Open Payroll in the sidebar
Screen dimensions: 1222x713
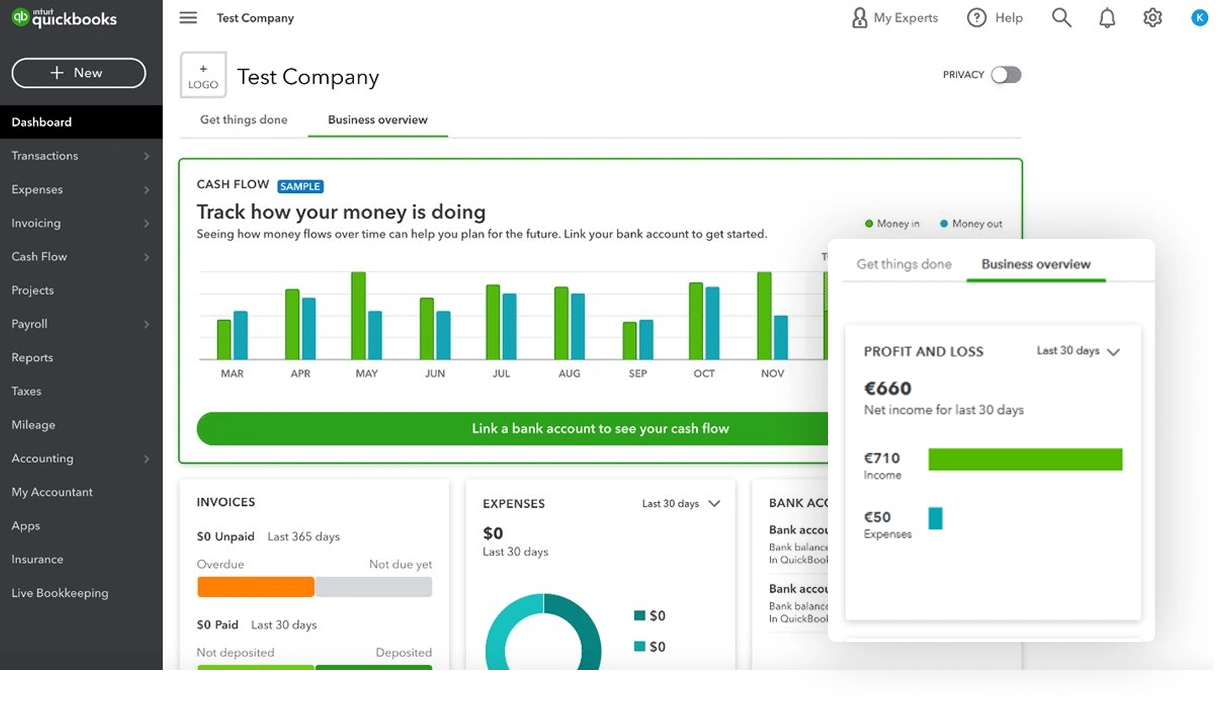[x=29, y=324]
